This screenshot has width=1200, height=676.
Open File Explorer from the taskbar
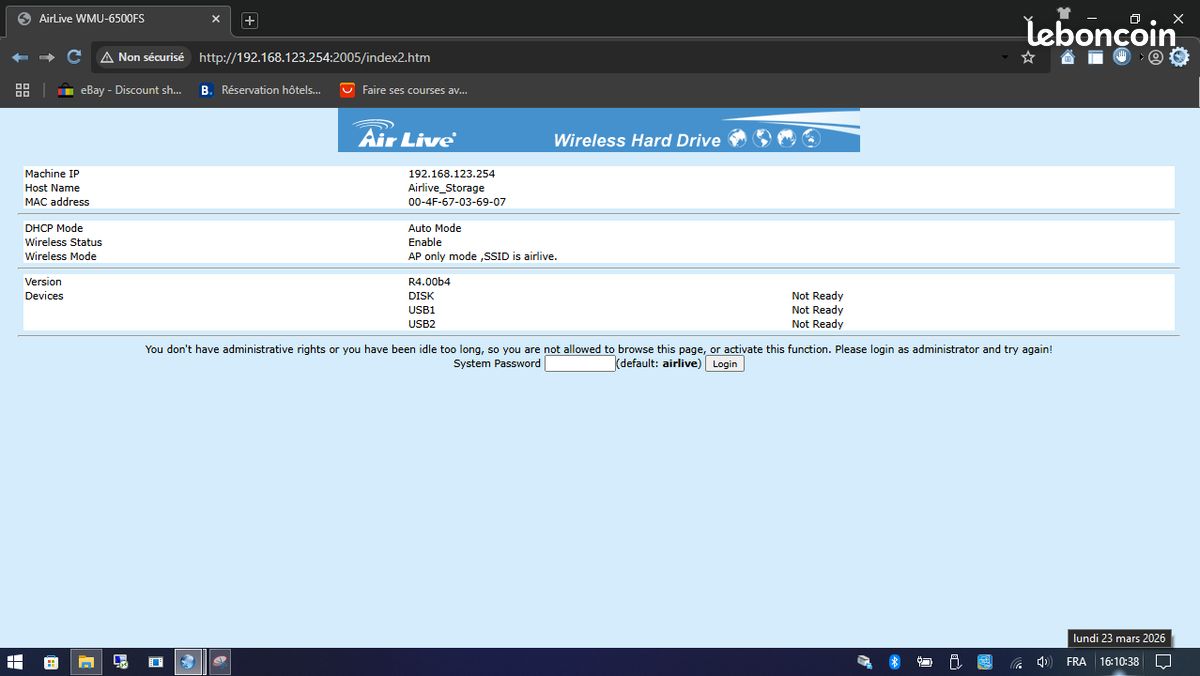pos(86,662)
